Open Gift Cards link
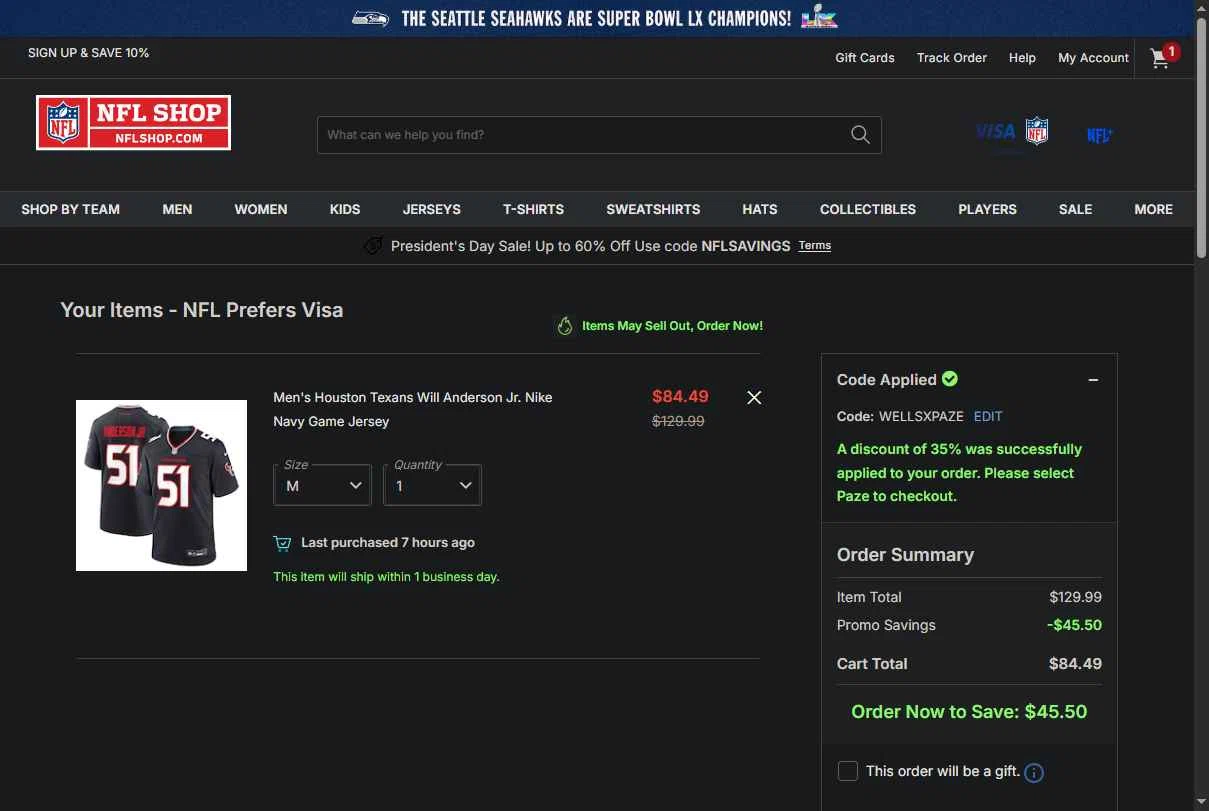The height and width of the screenshot is (811, 1209). coord(865,58)
